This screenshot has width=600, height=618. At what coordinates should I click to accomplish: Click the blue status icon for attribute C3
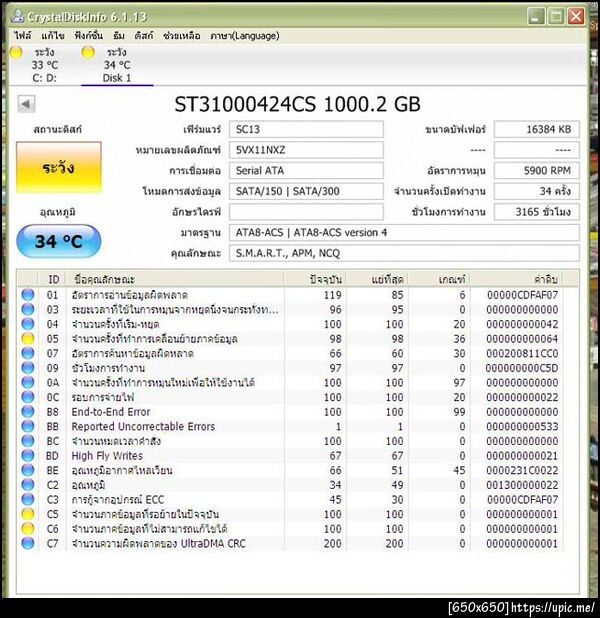[x=28, y=499]
